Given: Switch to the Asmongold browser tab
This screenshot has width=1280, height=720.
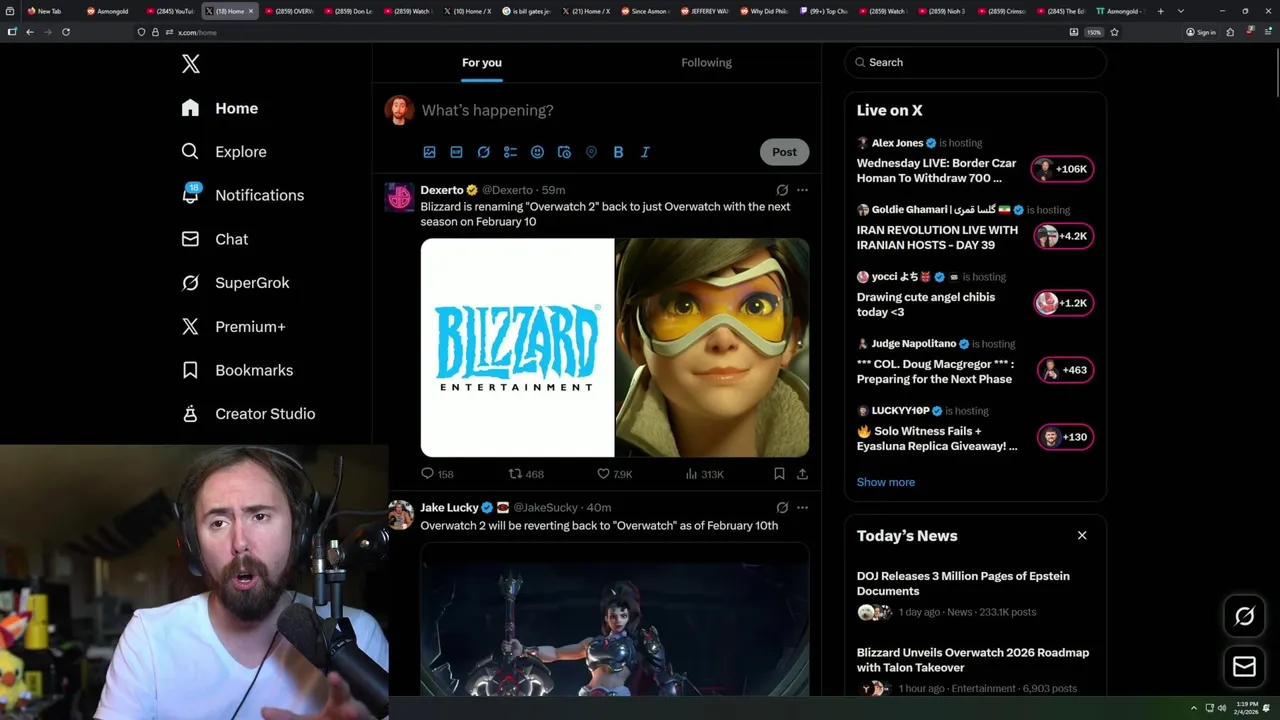Looking at the screenshot, I should (x=112, y=11).
